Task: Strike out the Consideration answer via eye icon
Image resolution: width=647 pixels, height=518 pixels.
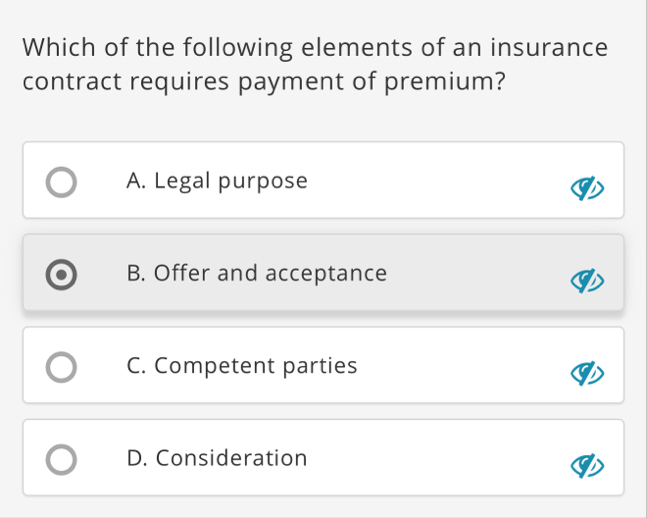Action: click(x=589, y=465)
